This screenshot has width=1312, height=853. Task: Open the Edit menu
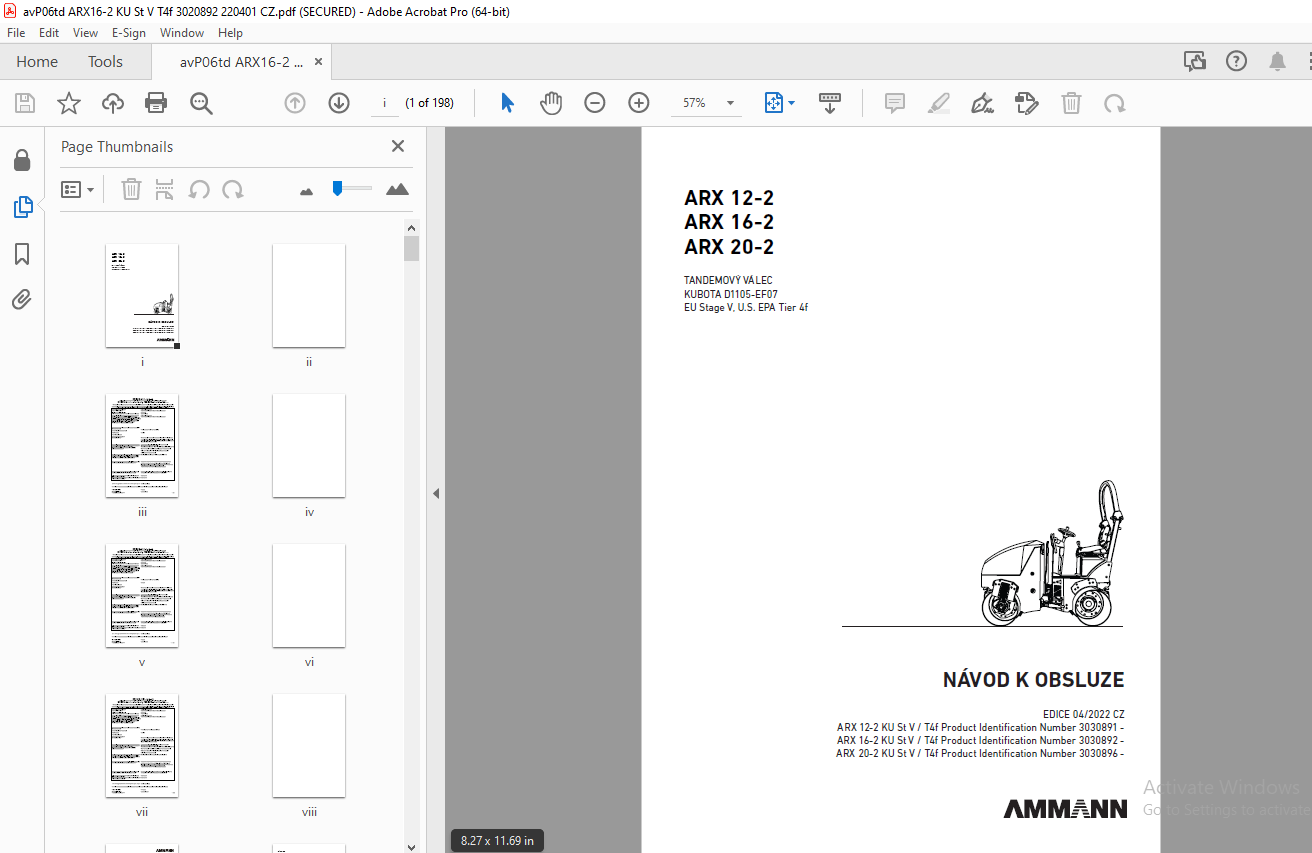[x=49, y=33]
